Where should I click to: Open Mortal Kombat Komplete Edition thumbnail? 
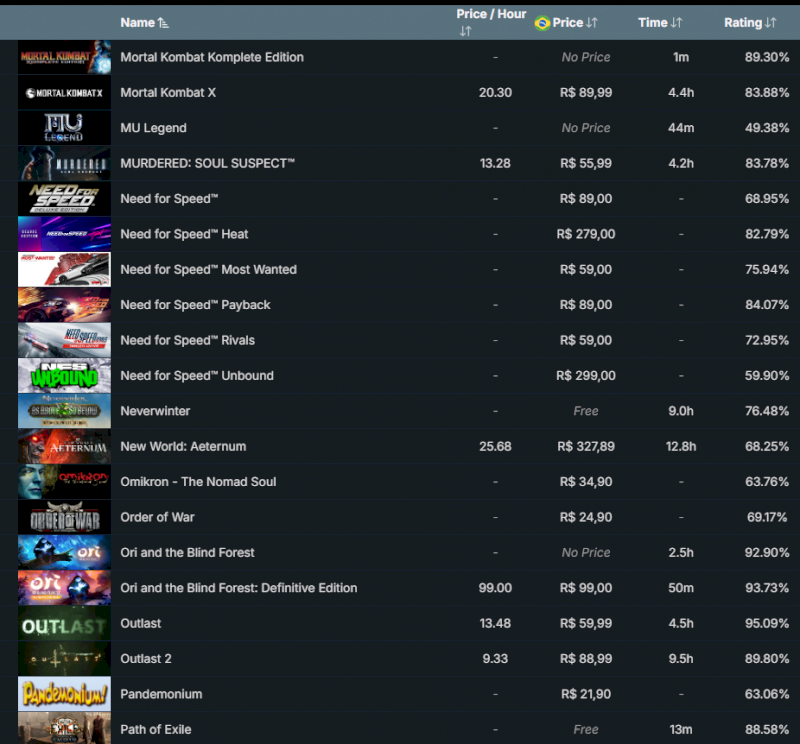[64, 57]
